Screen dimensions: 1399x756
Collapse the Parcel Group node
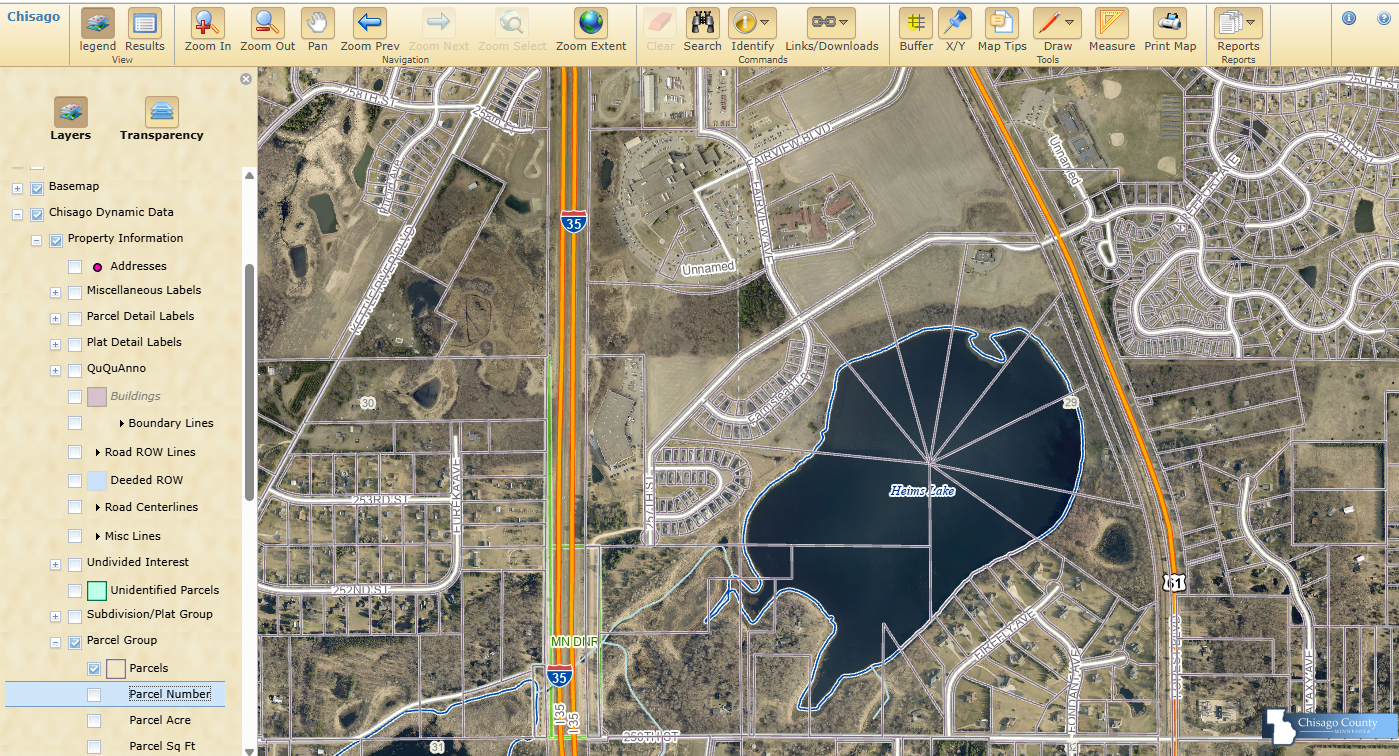tap(55, 642)
